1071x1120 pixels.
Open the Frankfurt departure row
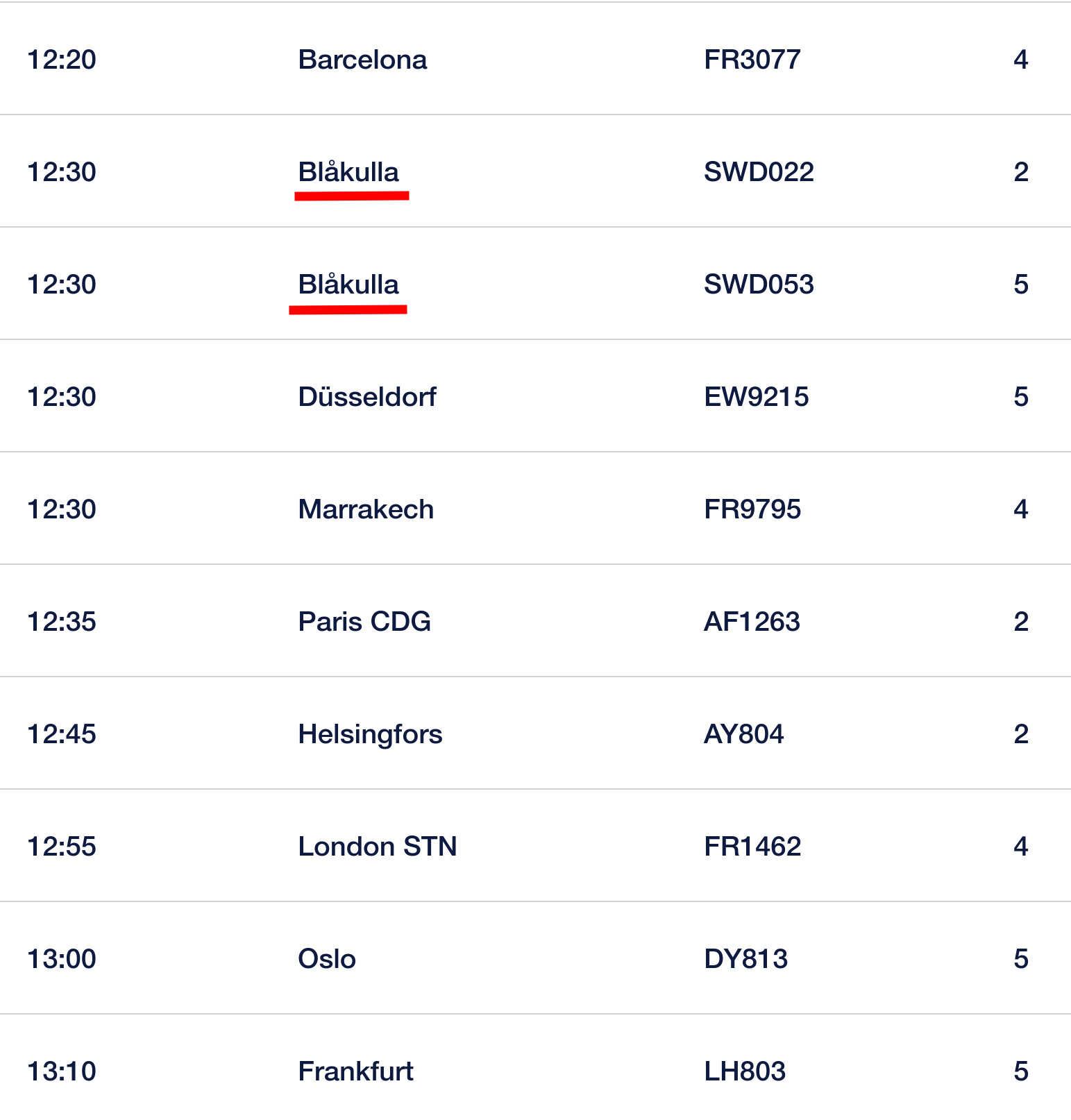point(355,1071)
